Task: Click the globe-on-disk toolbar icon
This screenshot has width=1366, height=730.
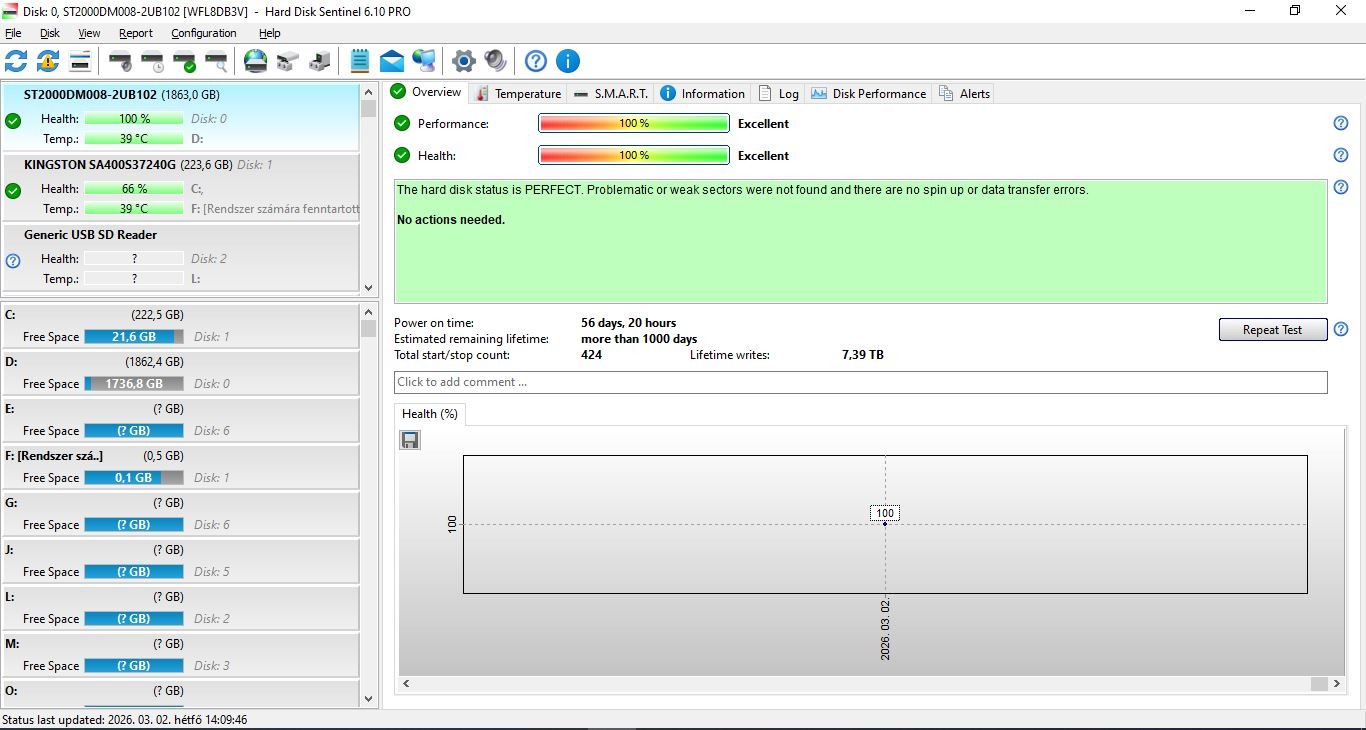Action: [256, 61]
